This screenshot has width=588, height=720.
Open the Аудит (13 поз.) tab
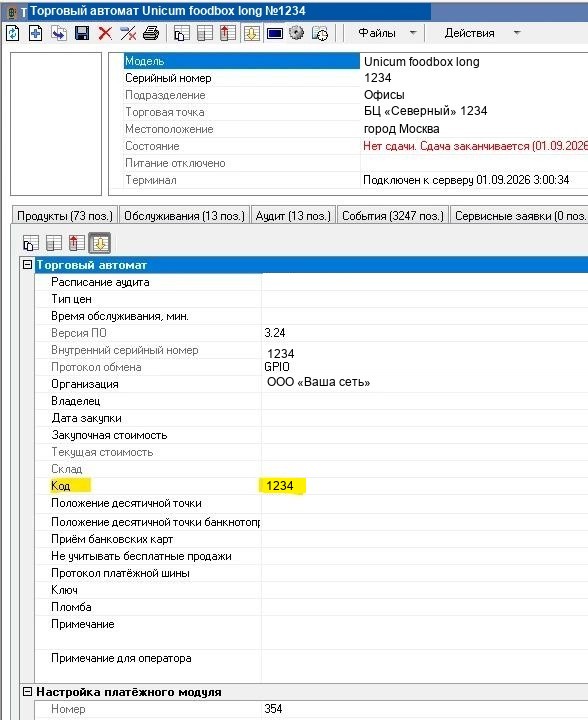coord(293,215)
